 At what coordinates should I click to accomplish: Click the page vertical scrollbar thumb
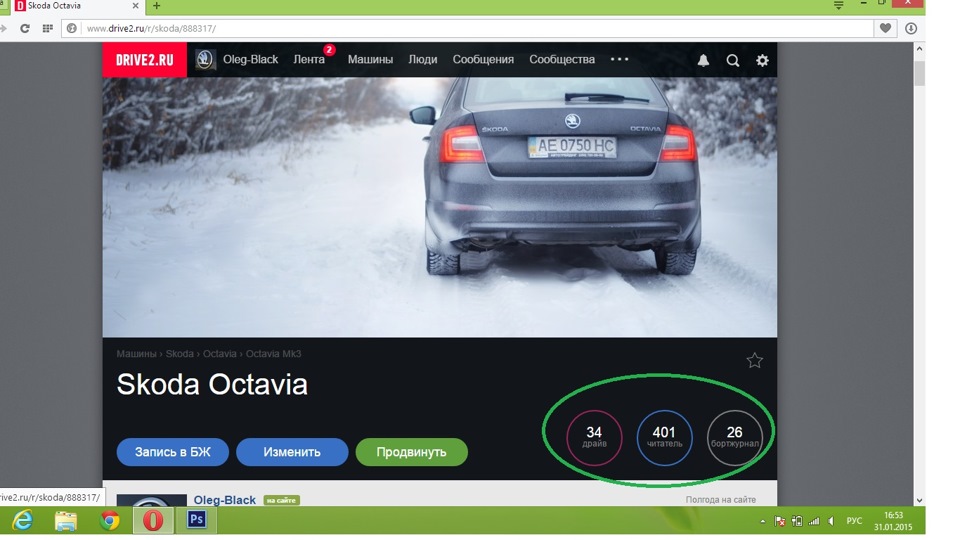tap(920, 73)
